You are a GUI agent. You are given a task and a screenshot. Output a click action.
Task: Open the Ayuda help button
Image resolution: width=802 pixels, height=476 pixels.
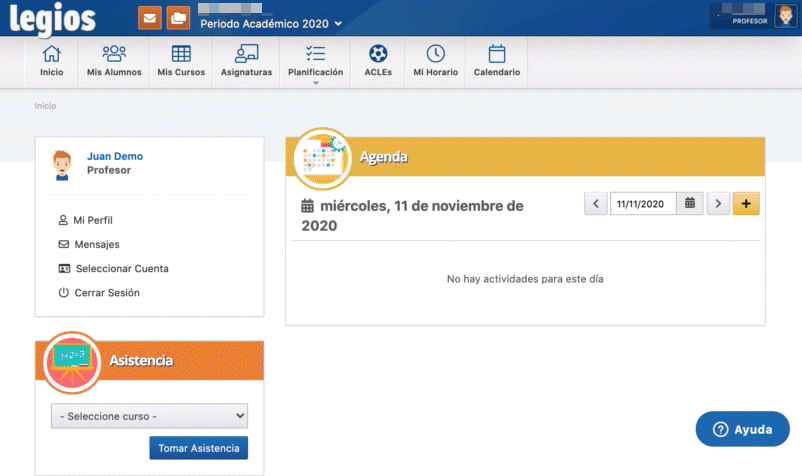[x=742, y=429]
